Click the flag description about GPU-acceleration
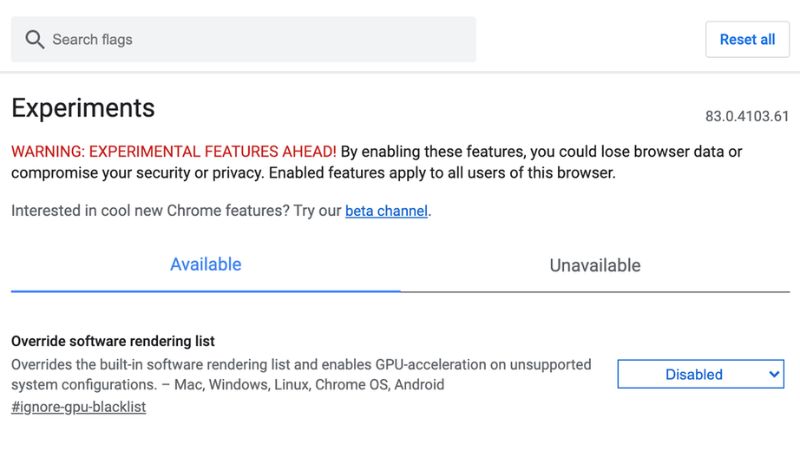Screen dimensions: 800x450 click(x=300, y=365)
